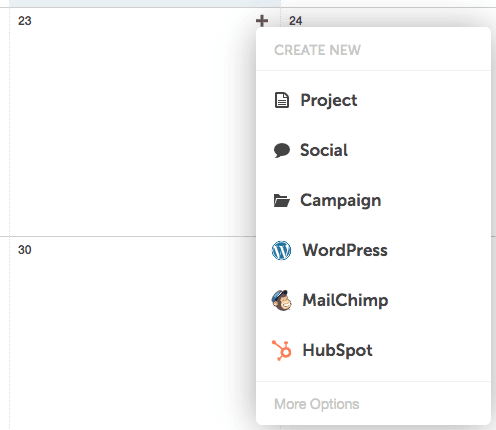This screenshot has height=430, width=496.
Task: Select Social from Create New menu
Action: pyautogui.click(x=373, y=150)
